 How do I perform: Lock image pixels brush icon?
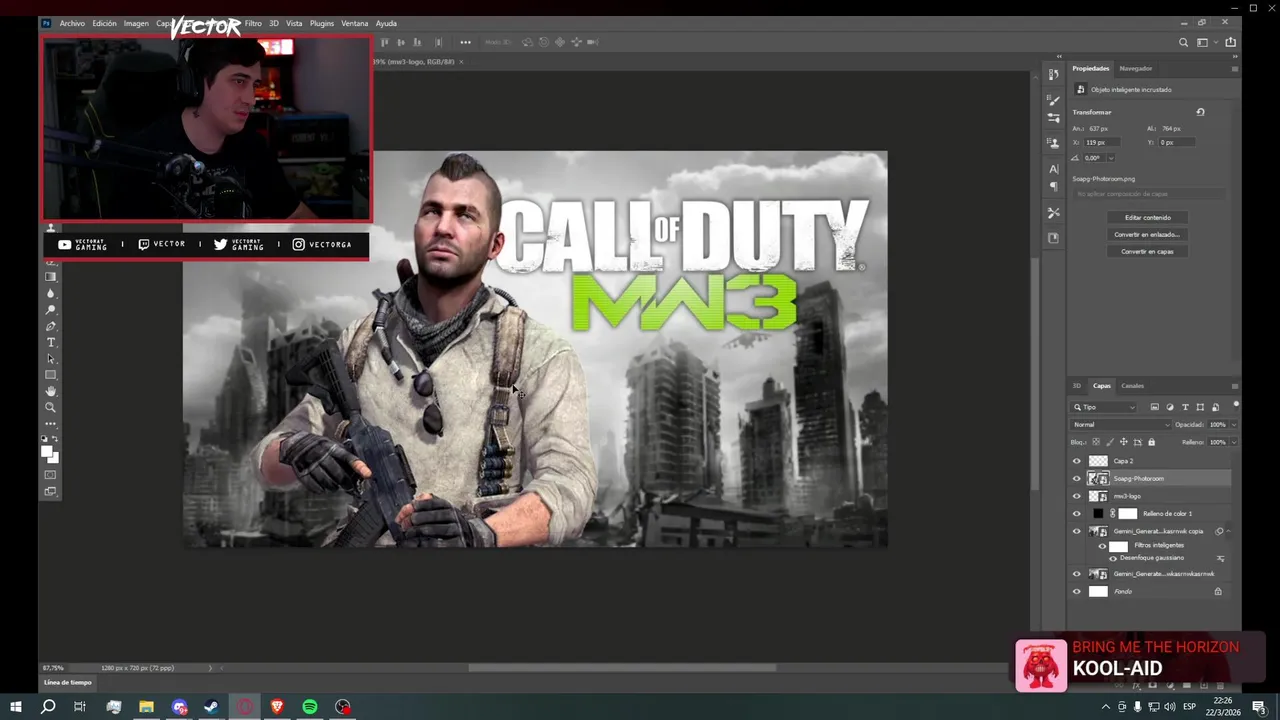click(1110, 442)
